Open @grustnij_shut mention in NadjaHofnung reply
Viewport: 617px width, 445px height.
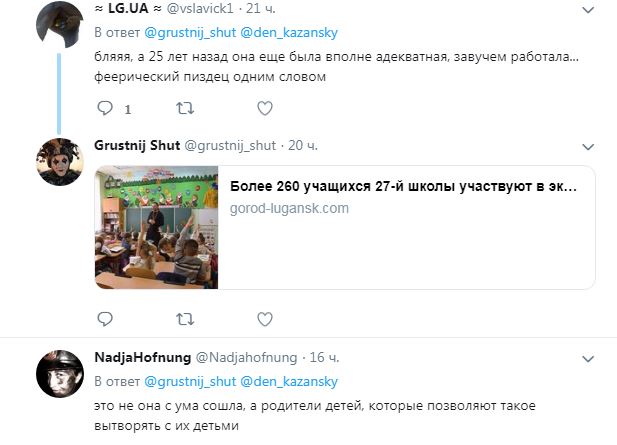pyautogui.click(x=190, y=382)
